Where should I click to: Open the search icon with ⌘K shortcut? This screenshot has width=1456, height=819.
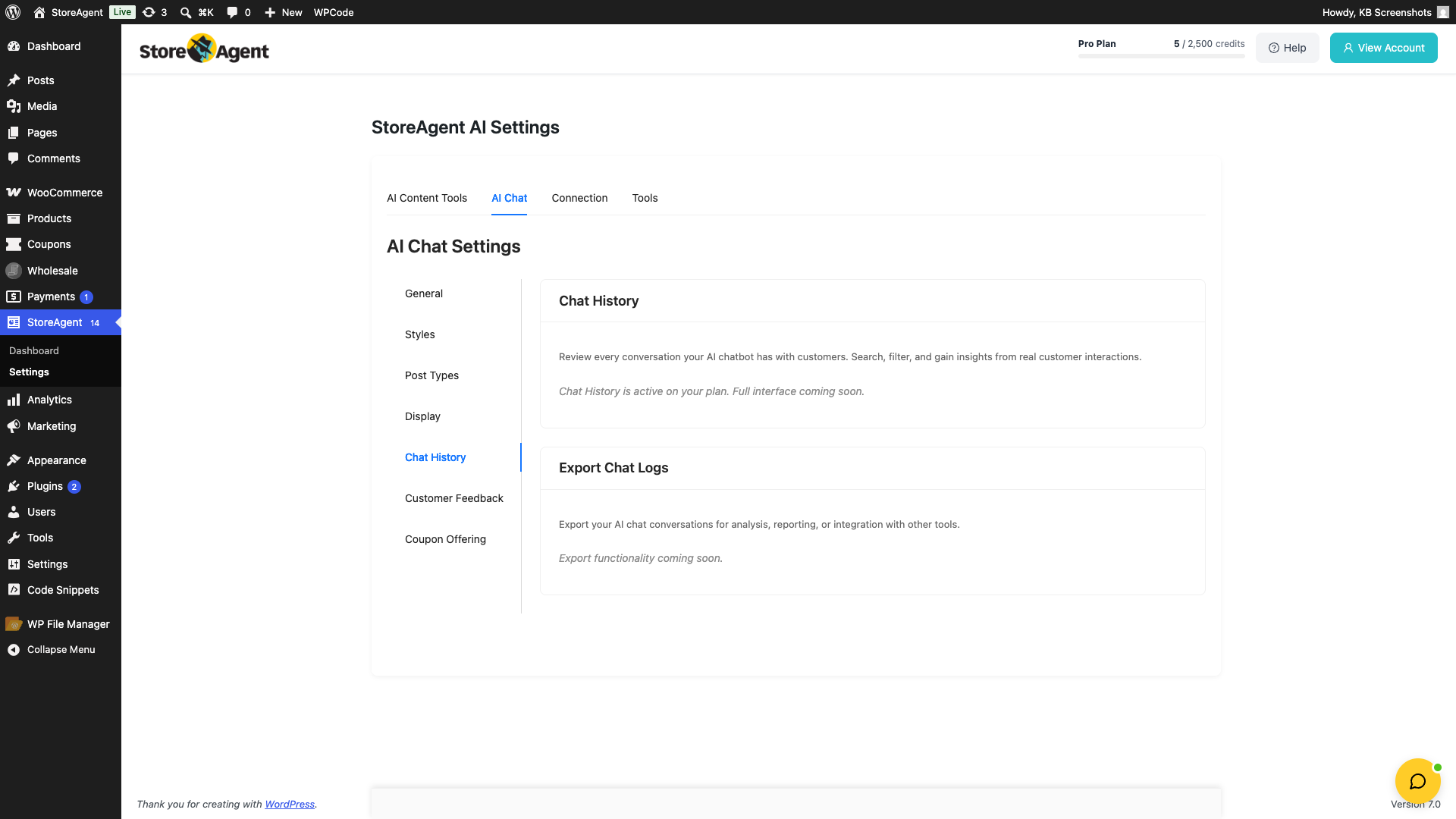pyautogui.click(x=185, y=12)
